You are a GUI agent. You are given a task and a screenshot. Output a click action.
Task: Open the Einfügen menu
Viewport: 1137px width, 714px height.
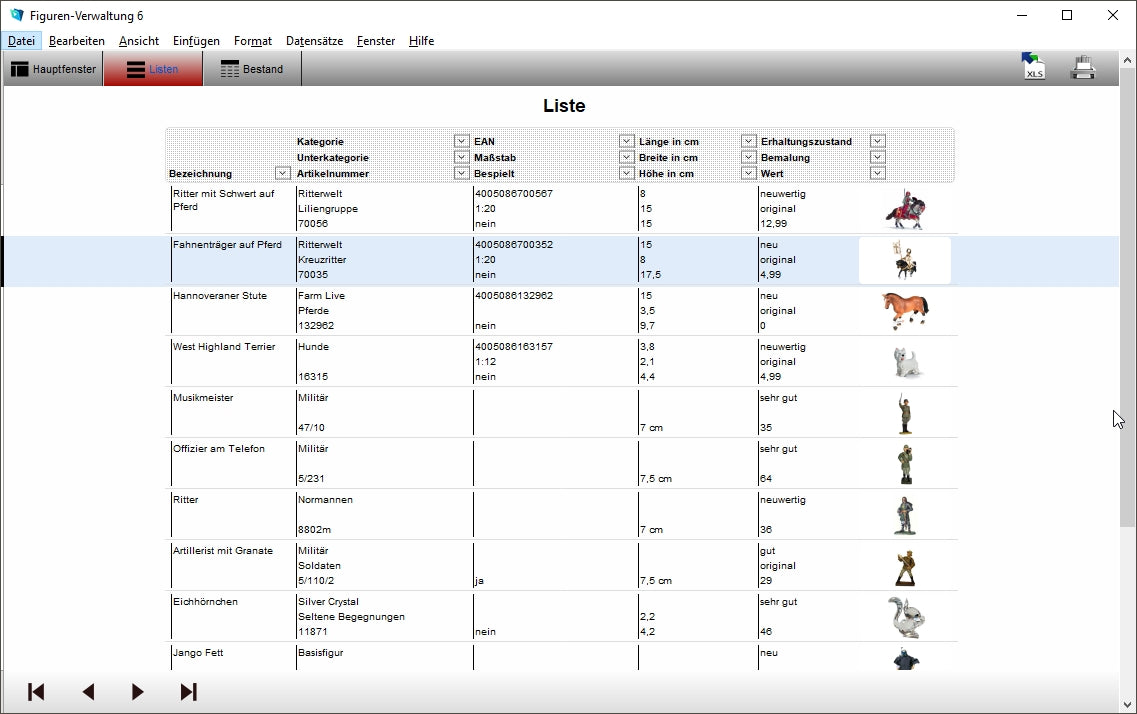click(196, 41)
